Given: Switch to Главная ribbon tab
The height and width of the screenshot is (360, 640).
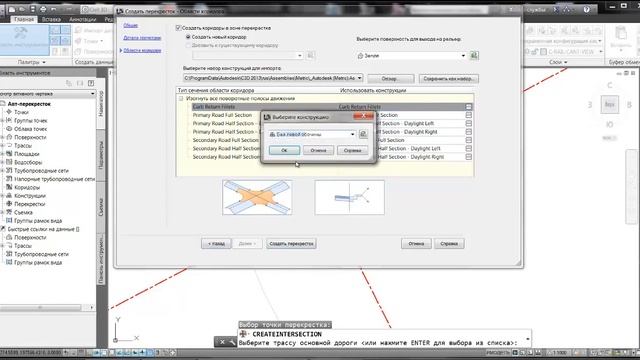Looking at the screenshot, I should click(24, 19).
